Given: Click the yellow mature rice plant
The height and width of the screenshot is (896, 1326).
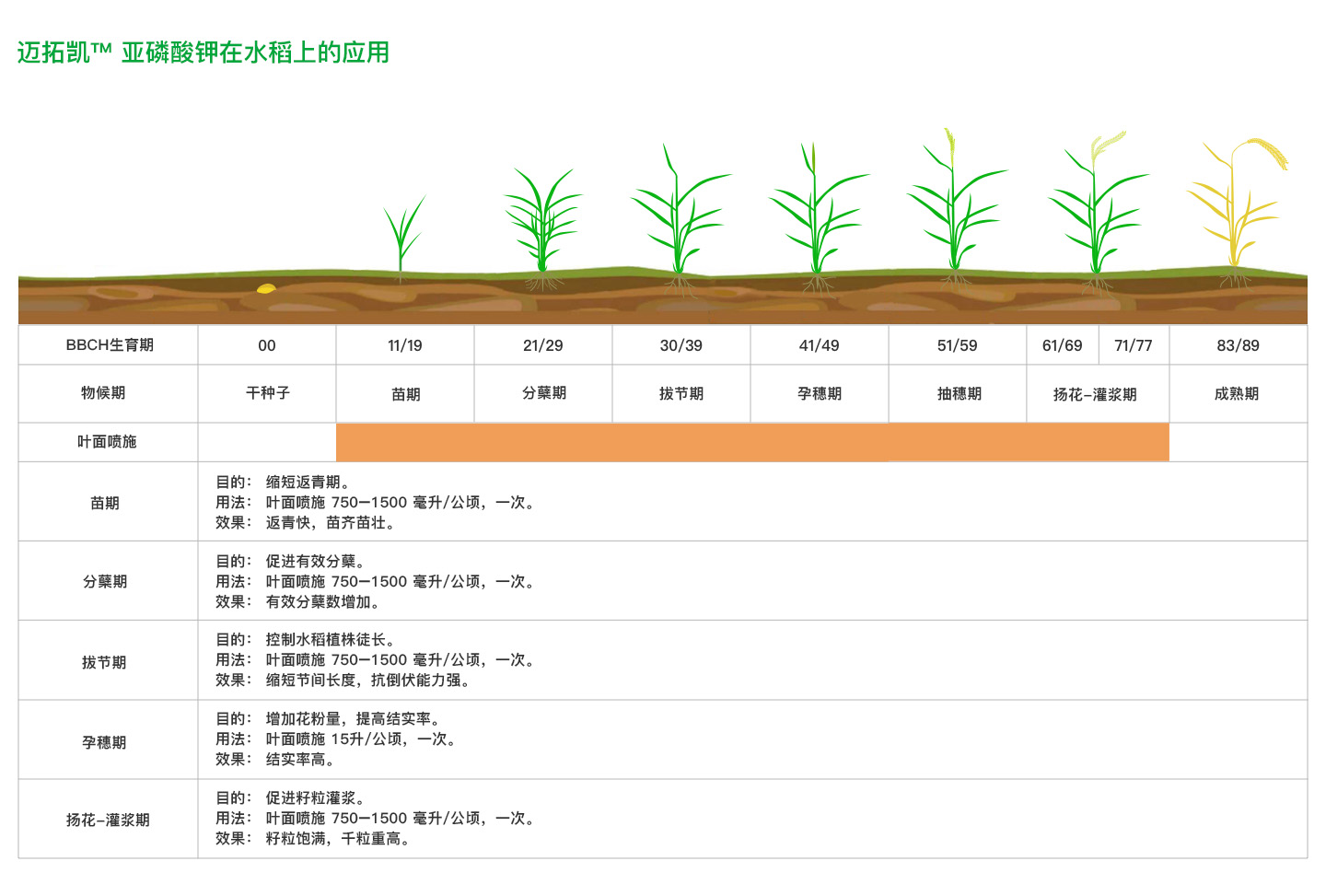Looking at the screenshot, I should 1237,207.
